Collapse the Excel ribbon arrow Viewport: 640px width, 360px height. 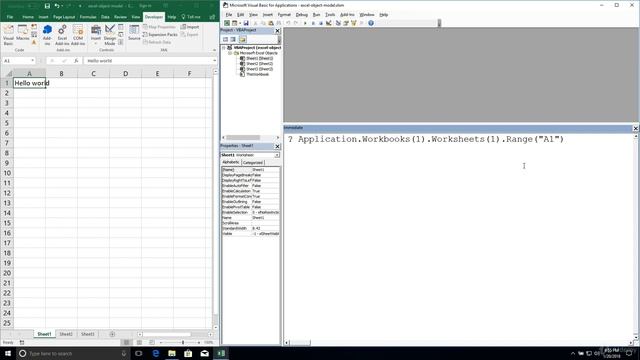pyautogui.click(x=214, y=50)
